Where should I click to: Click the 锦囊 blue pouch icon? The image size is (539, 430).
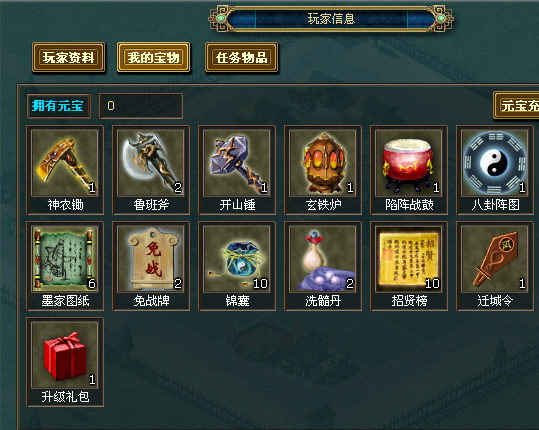pyautogui.click(x=236, y=259)
